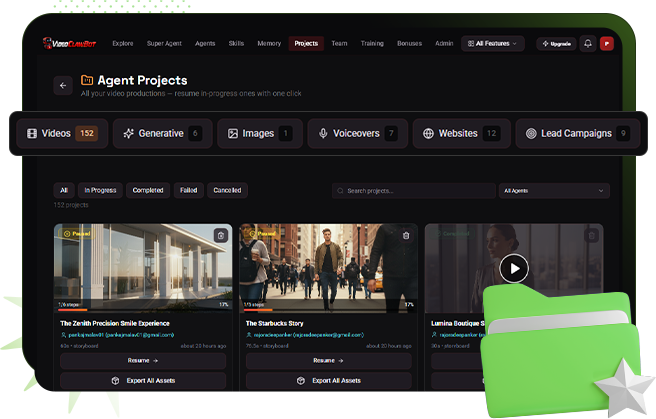Switch to the Voiceovers tab

(x=358, y=133)
